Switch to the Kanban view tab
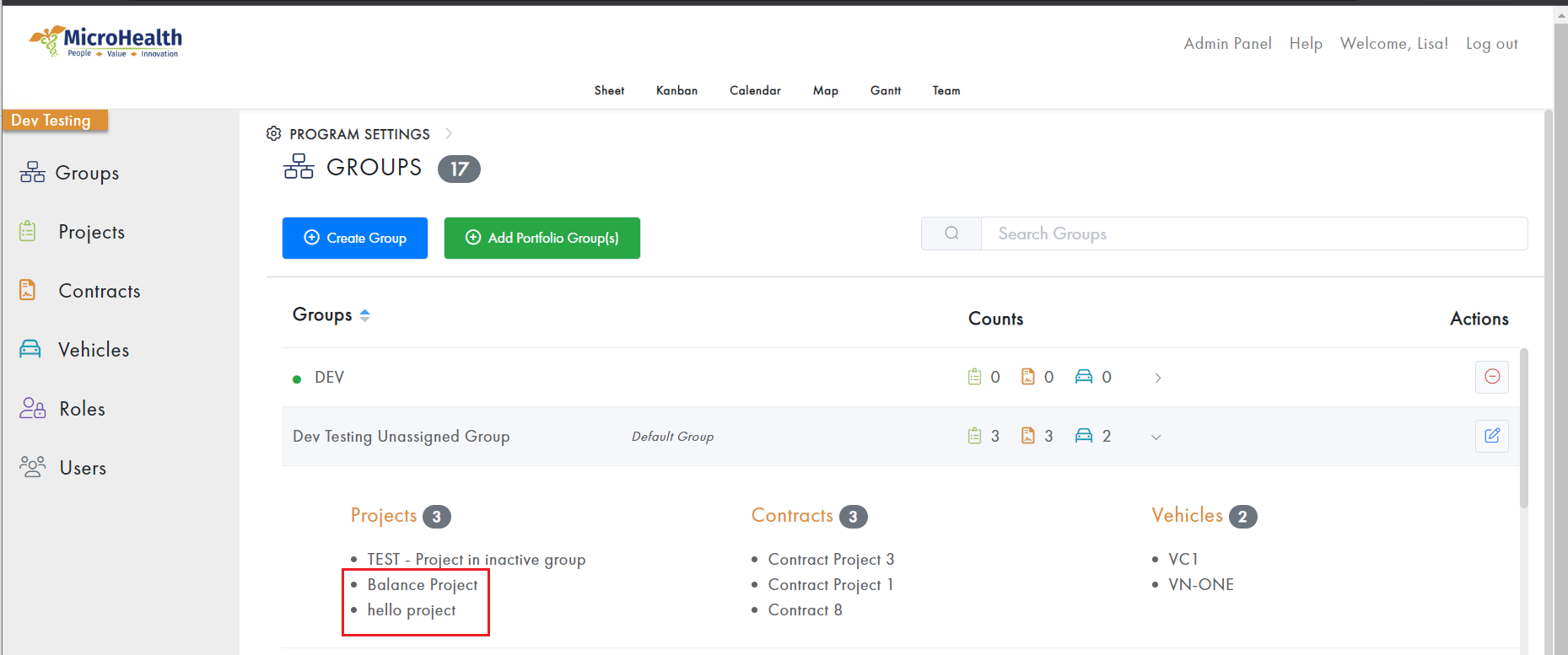The height and width of the screenshot is (655, 1568). click(676, 91)
